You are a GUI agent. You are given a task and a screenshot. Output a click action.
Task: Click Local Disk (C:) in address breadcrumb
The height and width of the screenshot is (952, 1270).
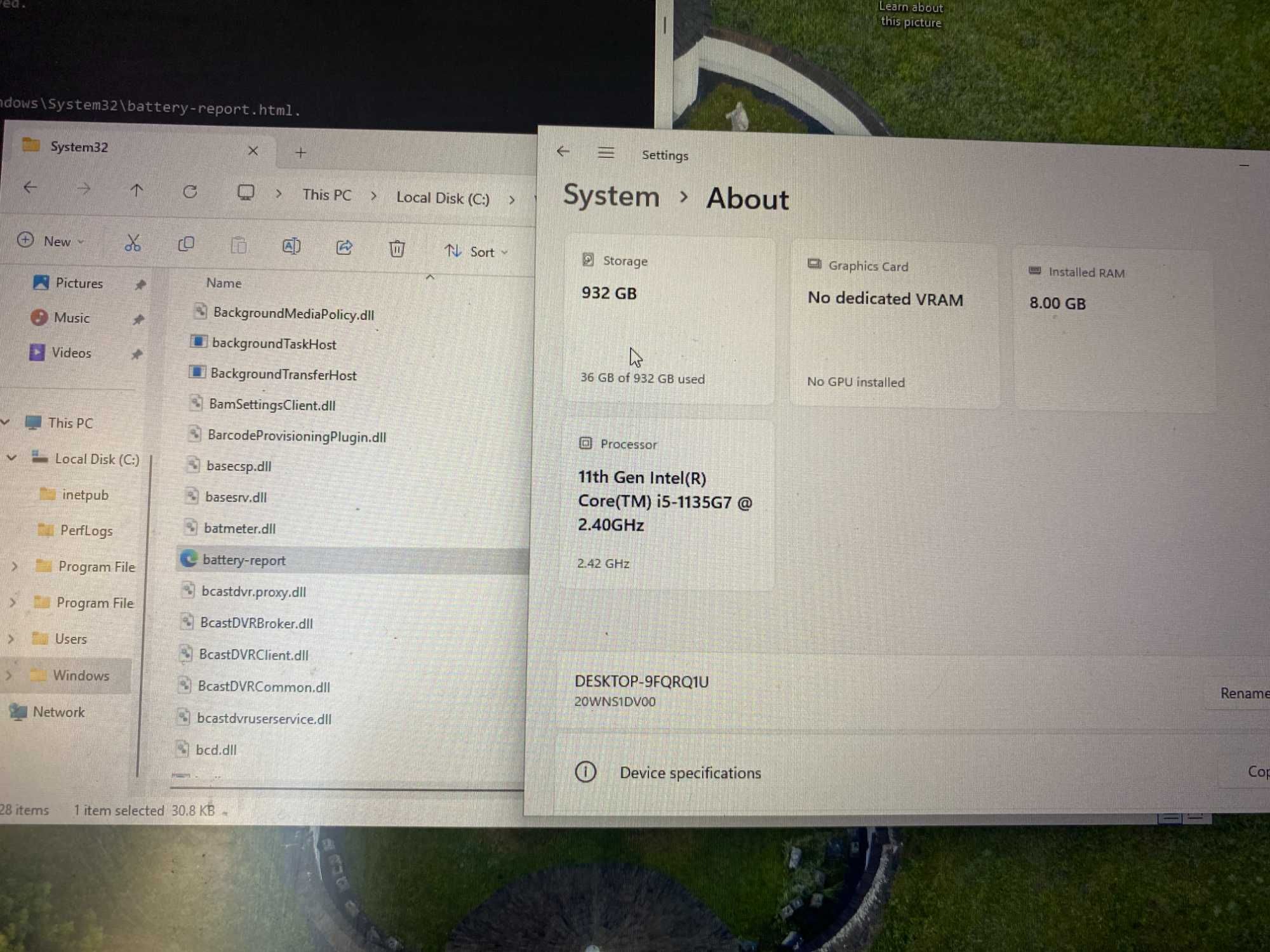click(x=443, y=198)
